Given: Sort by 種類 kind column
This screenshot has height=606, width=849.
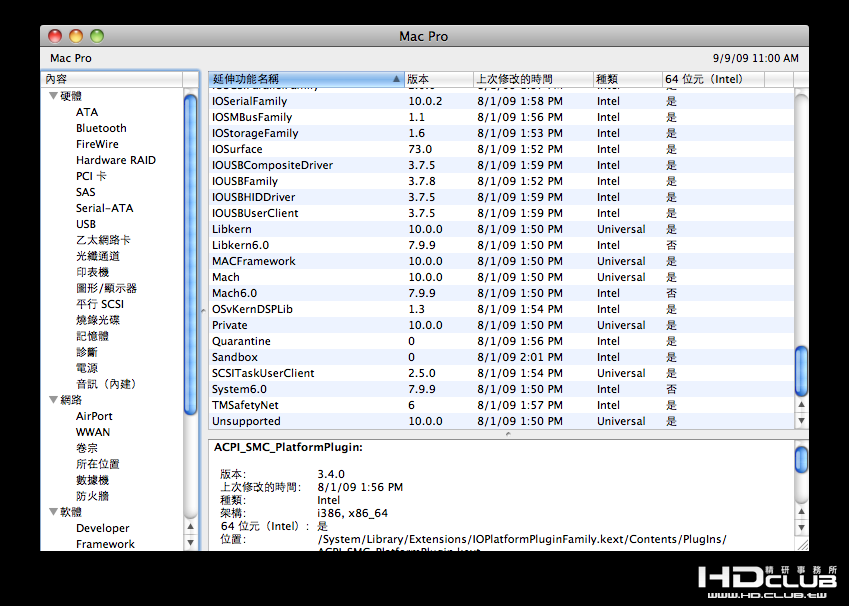Looking at the screenshot, I should (628, 79).
